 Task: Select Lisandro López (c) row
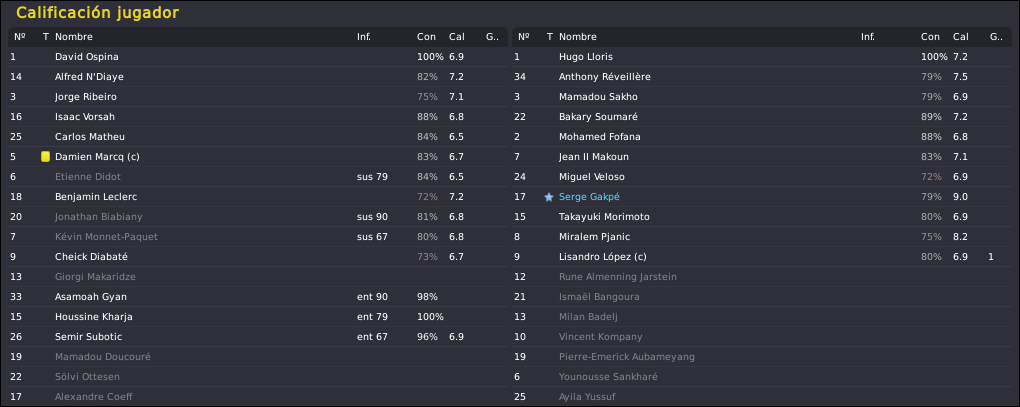tap(762, 257)
